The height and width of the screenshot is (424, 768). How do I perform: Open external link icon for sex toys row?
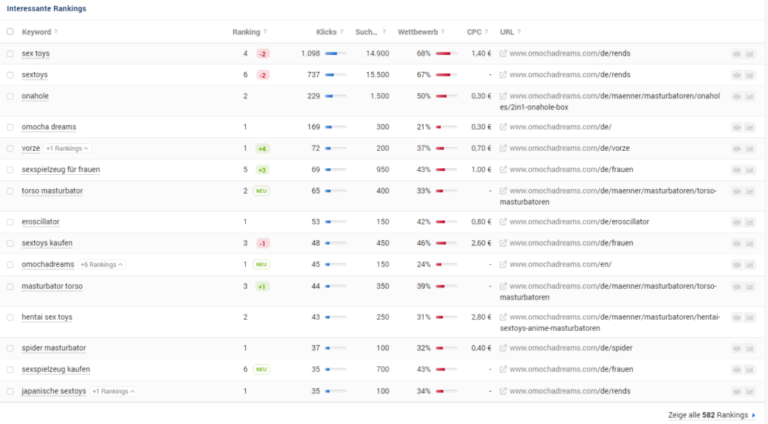(503, 54)
